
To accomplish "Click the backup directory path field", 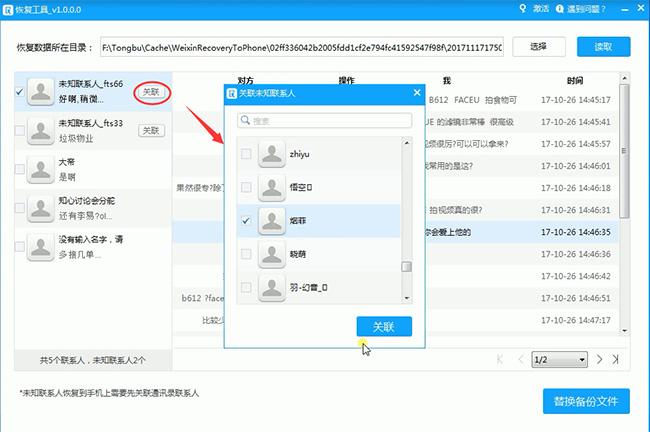I will (x=302, y=47).
